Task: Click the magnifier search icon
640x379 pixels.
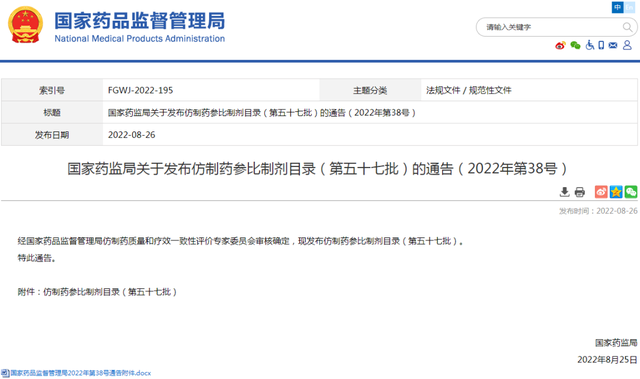Action: coord(627,27)
